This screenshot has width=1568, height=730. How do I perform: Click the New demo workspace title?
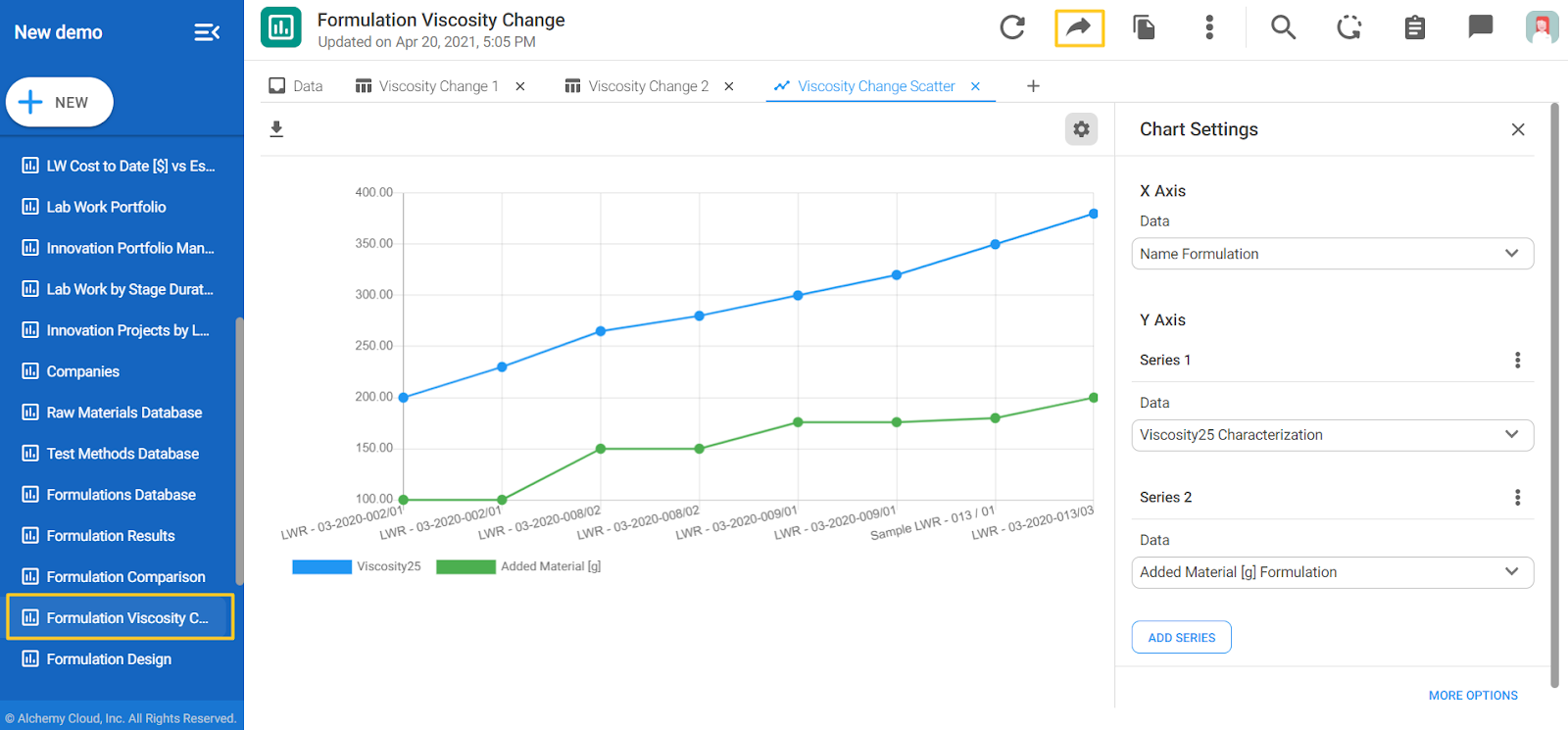pos(58,32)
